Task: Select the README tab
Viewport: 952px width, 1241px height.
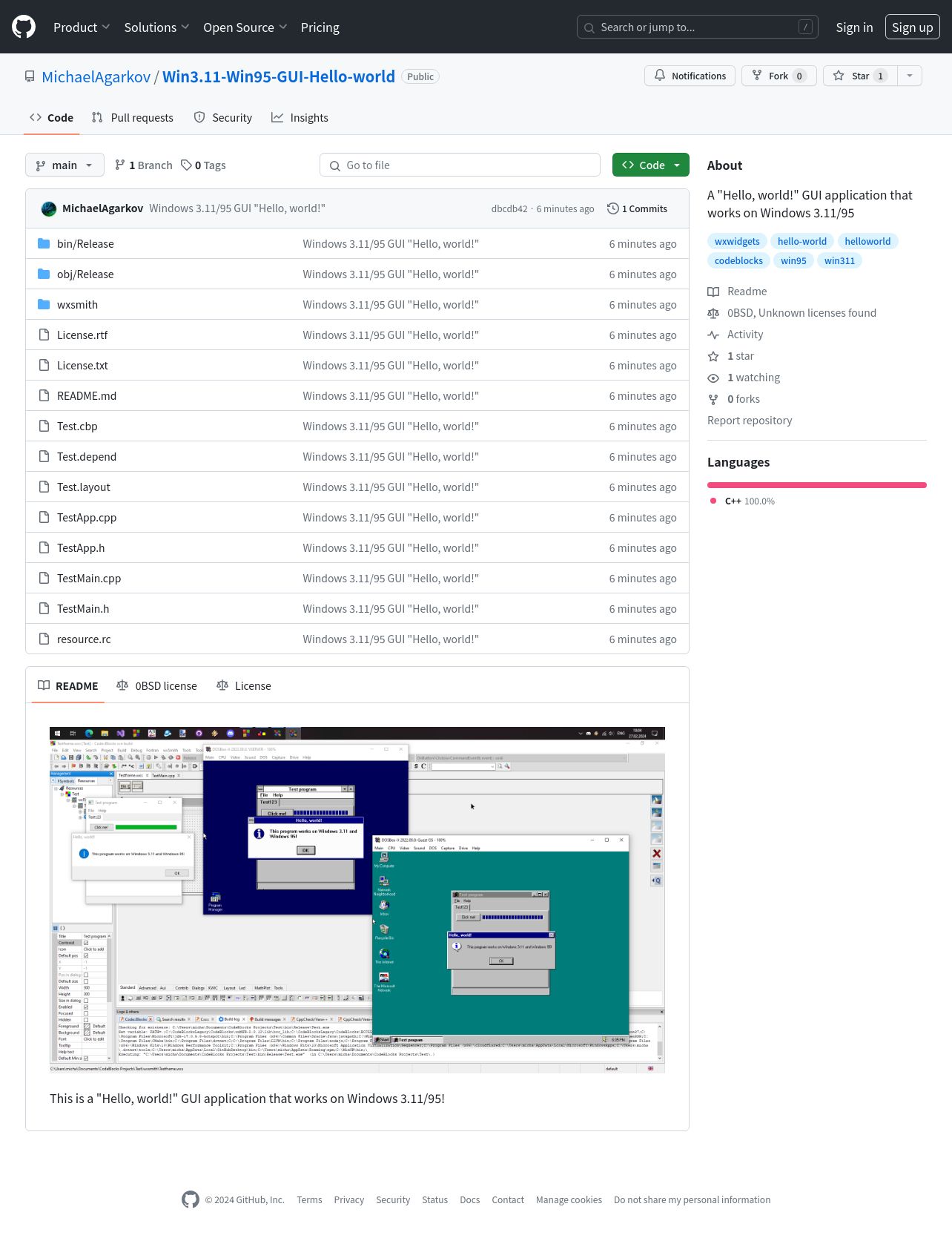Action: click(68, 685)
